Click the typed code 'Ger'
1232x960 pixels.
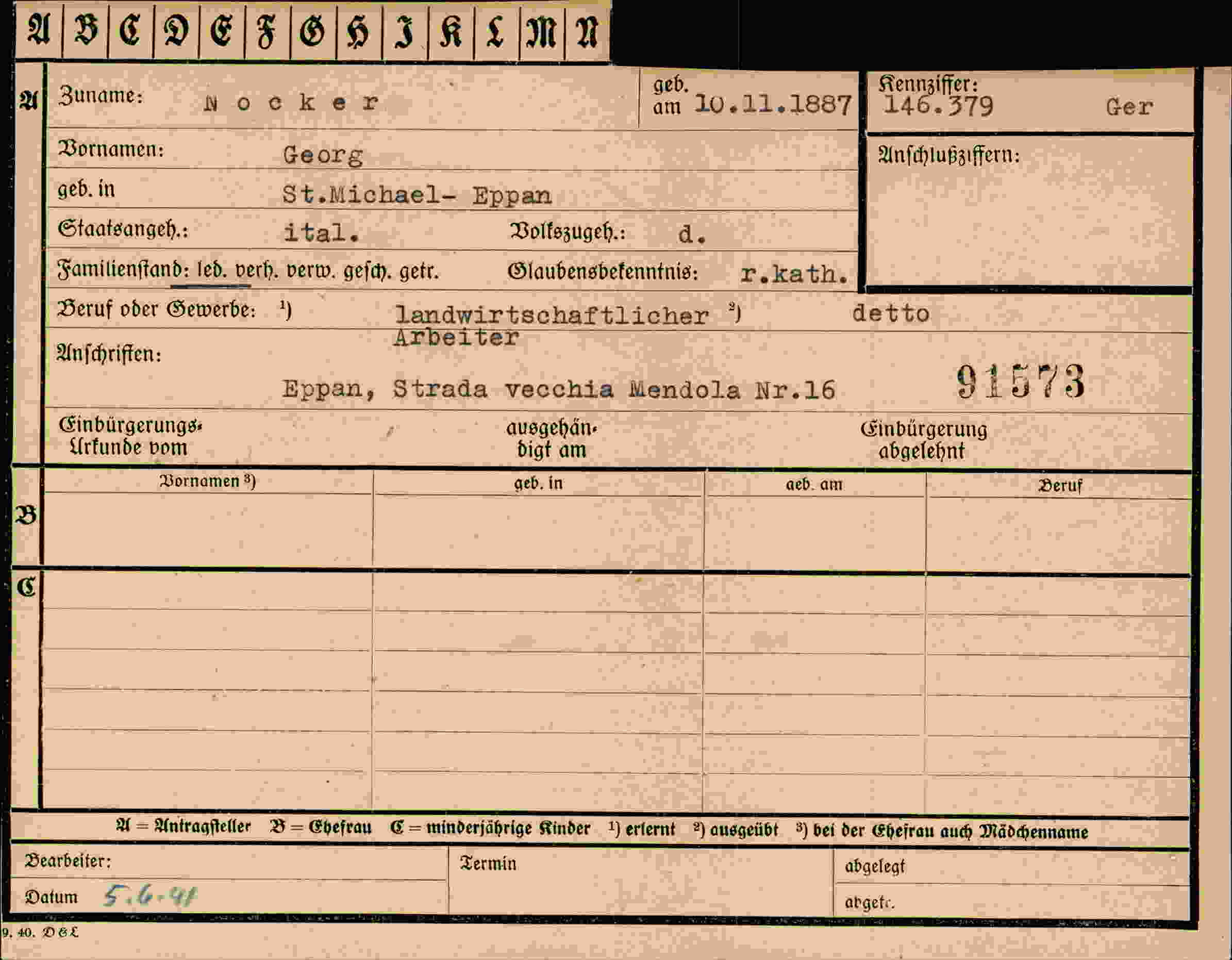[x=1129, y=107]
